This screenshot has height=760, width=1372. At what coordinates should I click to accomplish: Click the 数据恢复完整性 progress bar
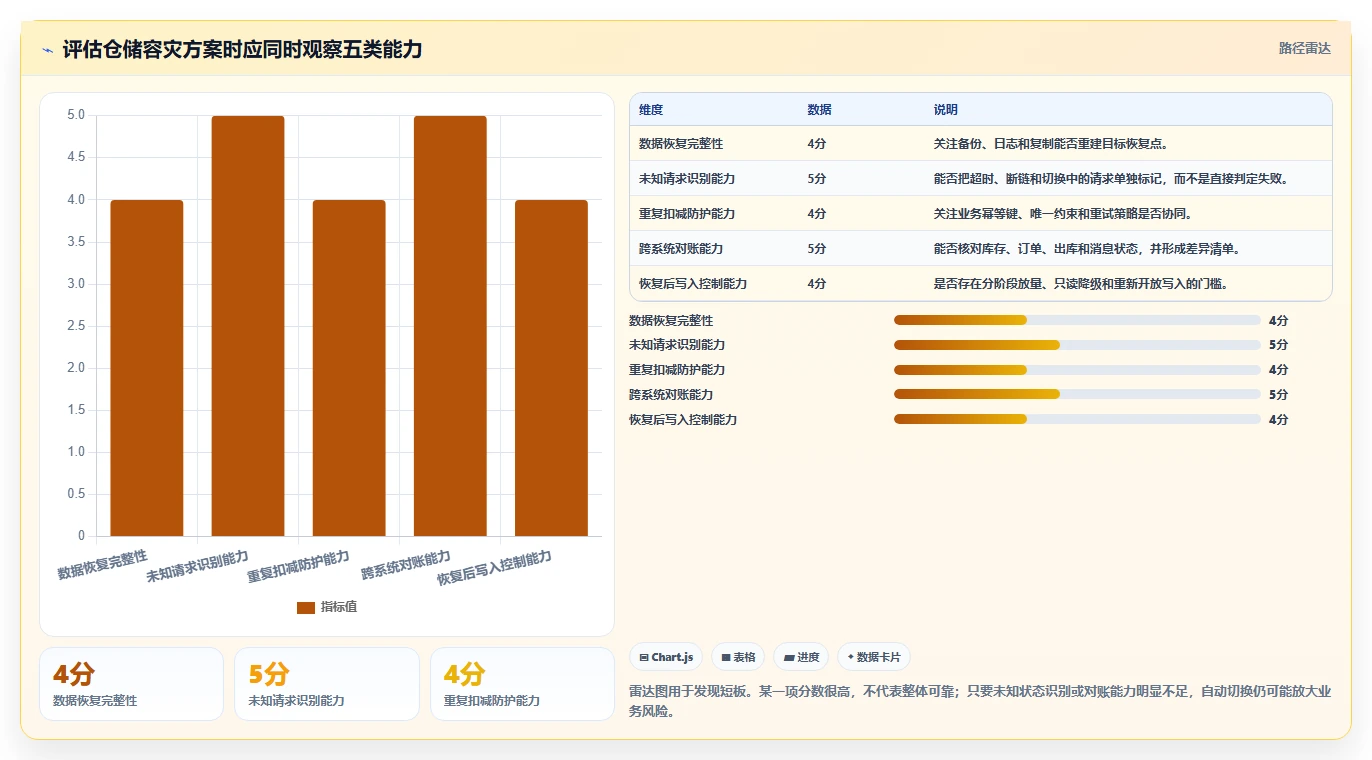point(1077,320)
